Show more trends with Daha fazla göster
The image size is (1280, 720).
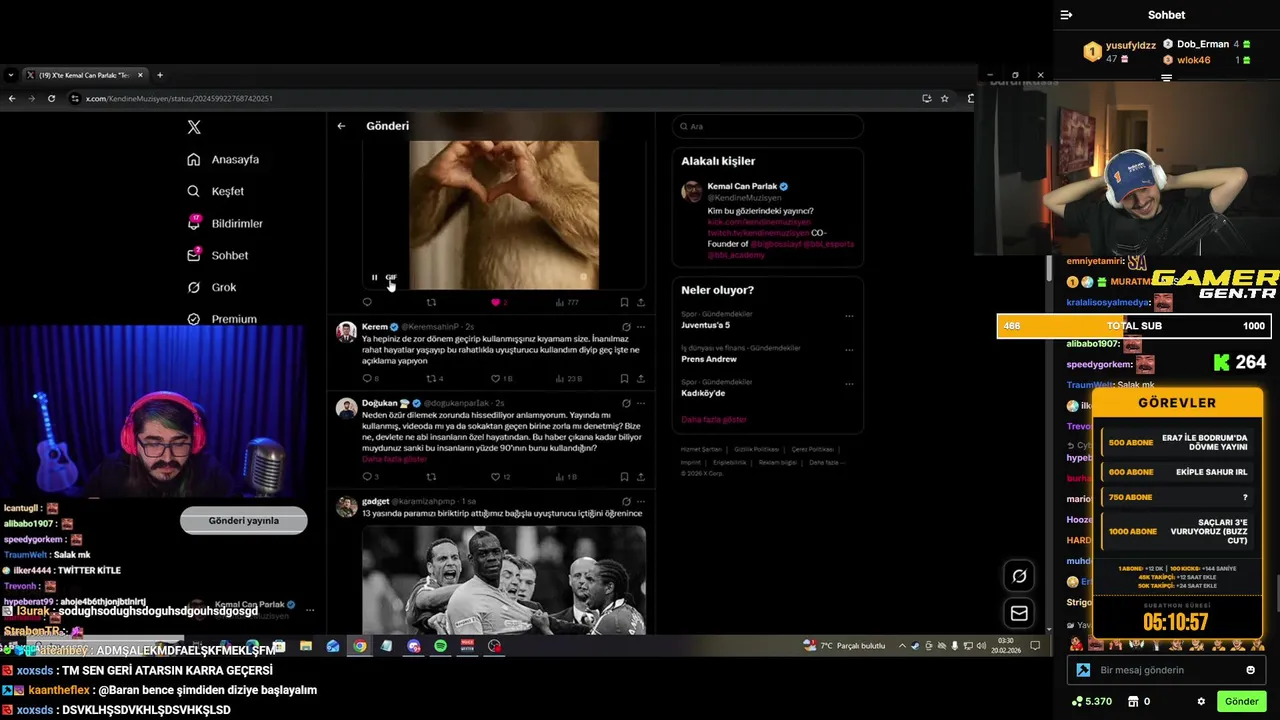click(x=714, y=420)
